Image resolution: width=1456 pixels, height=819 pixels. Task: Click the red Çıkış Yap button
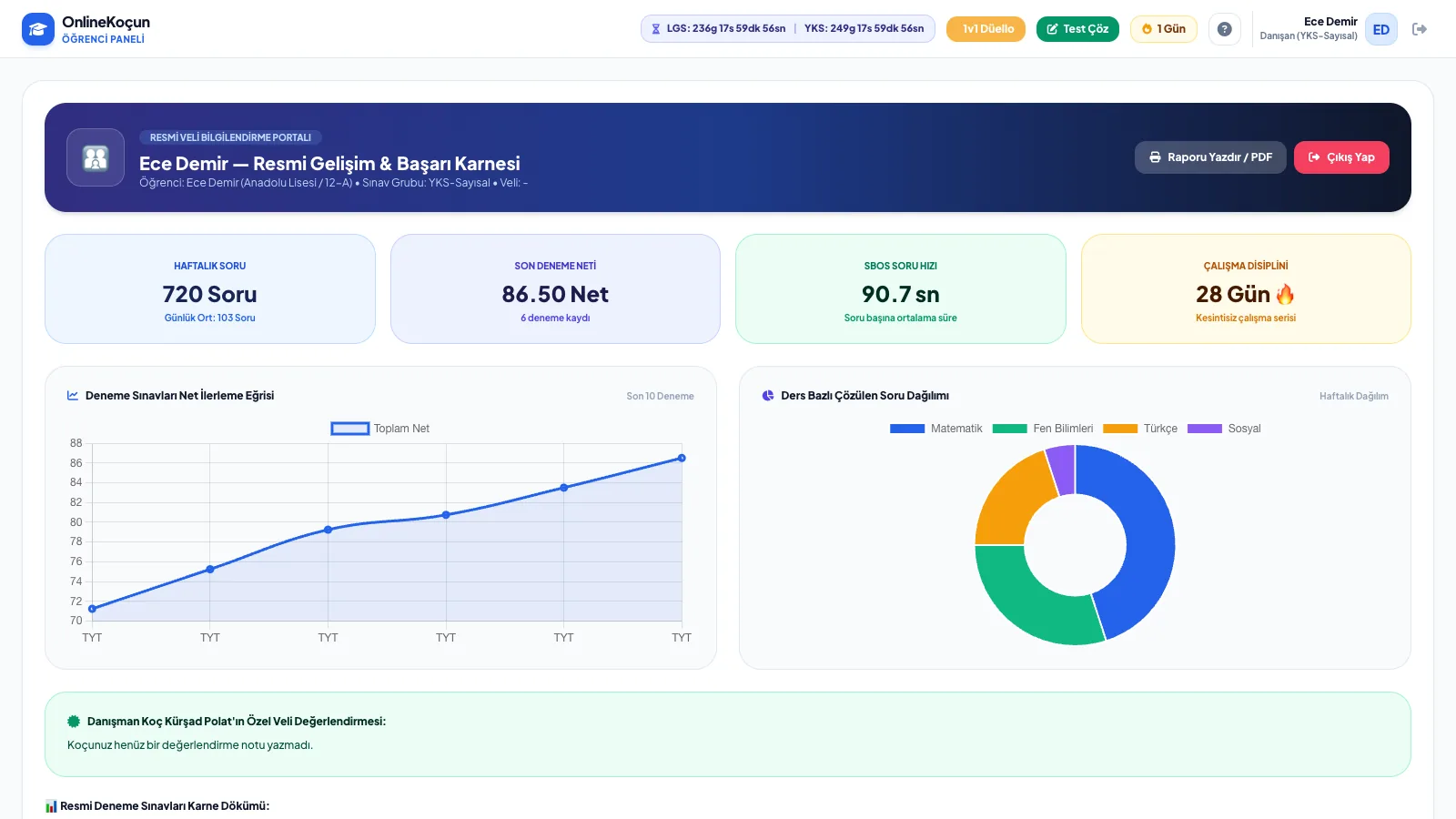[x=1341, y=157]
